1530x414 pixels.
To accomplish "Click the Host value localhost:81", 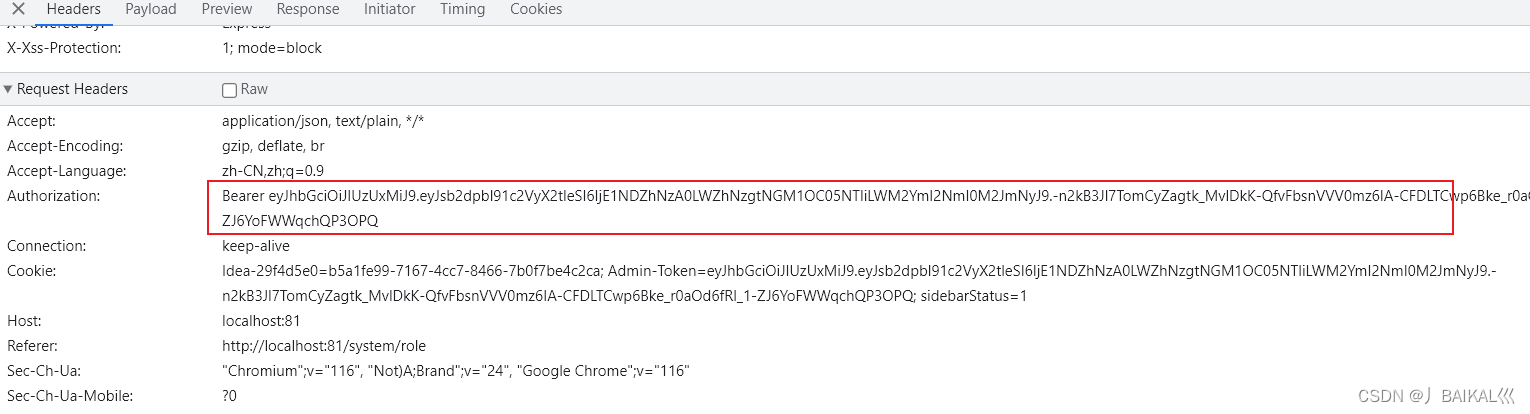I will (261, 321).
